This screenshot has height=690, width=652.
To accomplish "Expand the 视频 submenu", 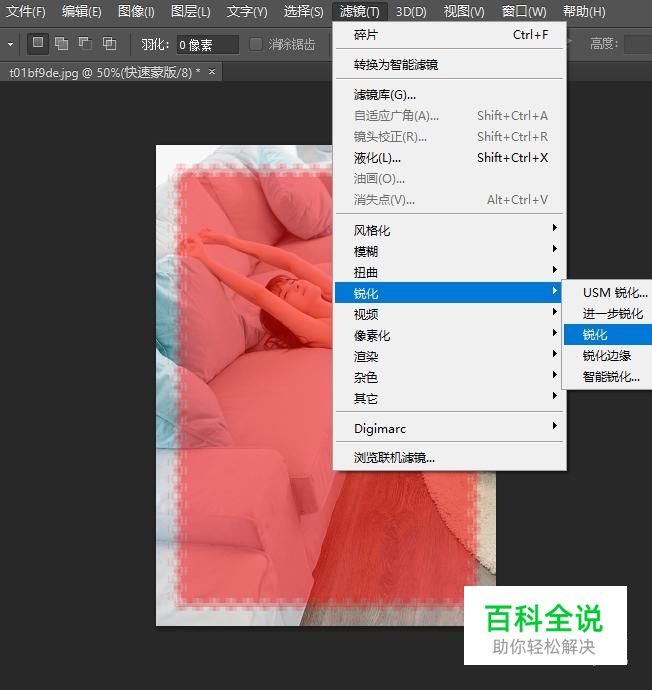I will (449, 314).
